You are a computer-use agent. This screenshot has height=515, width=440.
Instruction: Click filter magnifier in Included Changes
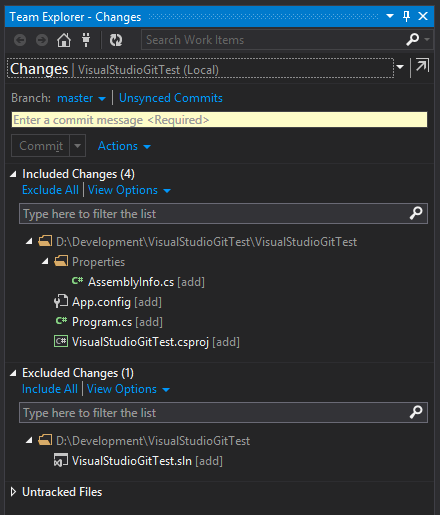(x=416, y=213)
